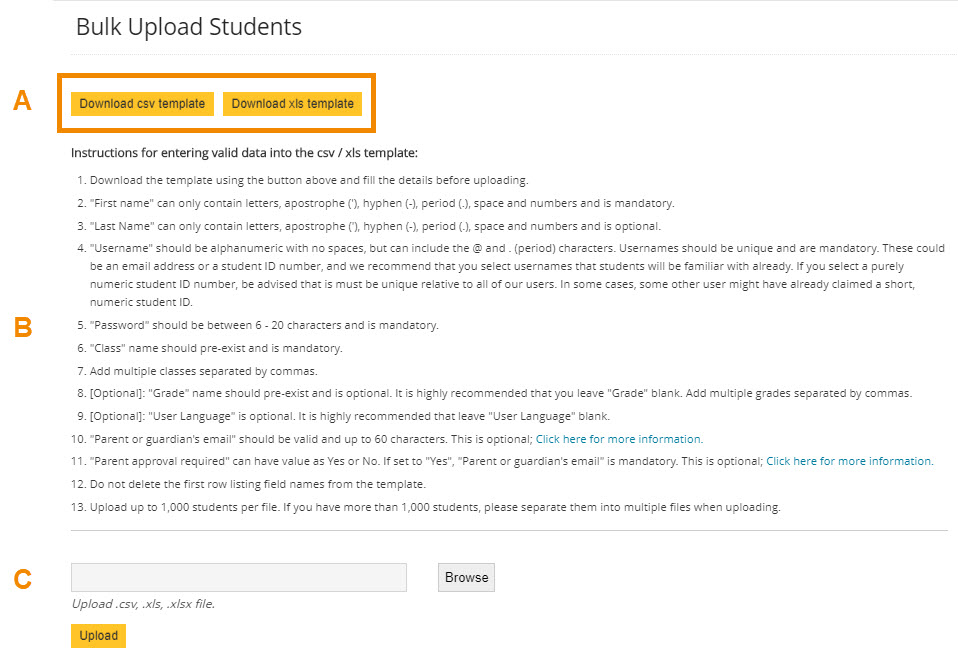Click 'Click here for more information' after guardian's email rule
The image size is (958, 656).
pyautogui.click(x=618, y=438)
